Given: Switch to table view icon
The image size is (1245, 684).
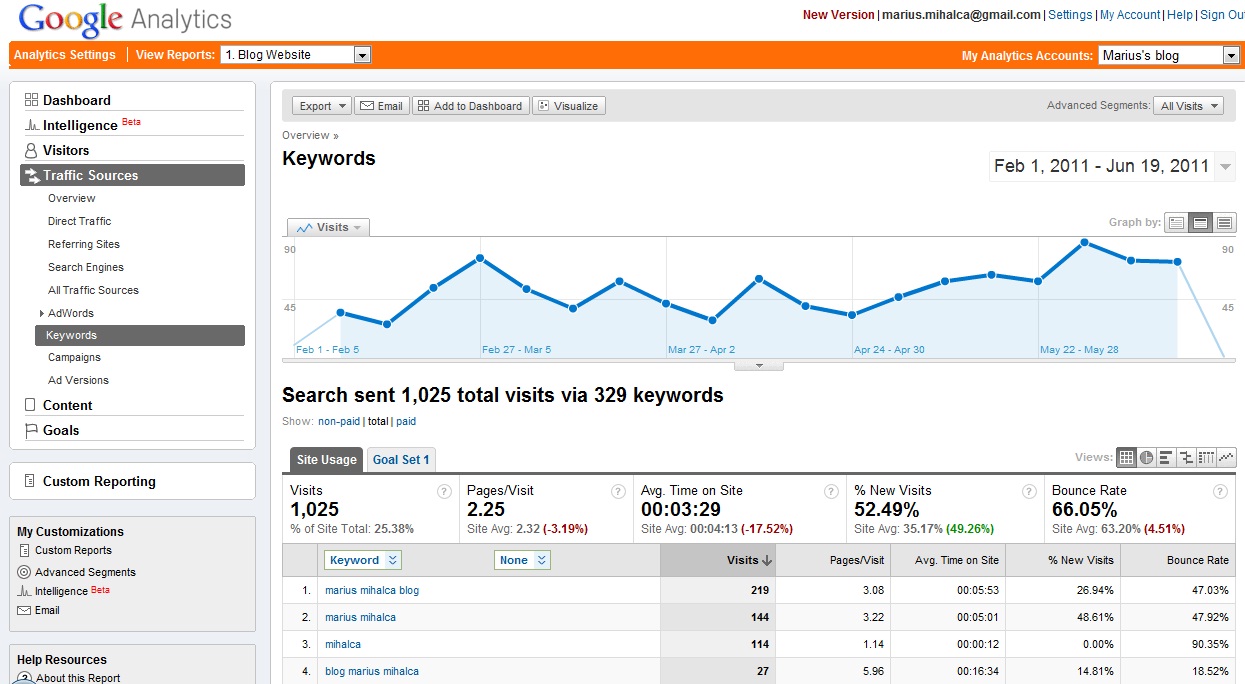Looking at the screenshot, I should [1126, 457].
